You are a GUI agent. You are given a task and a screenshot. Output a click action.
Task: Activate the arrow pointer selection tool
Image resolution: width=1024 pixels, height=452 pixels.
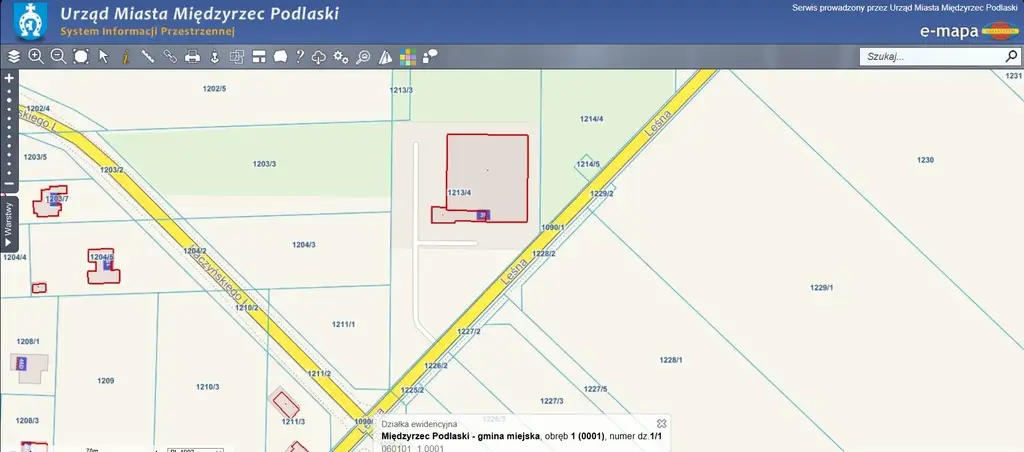[103, 57]
